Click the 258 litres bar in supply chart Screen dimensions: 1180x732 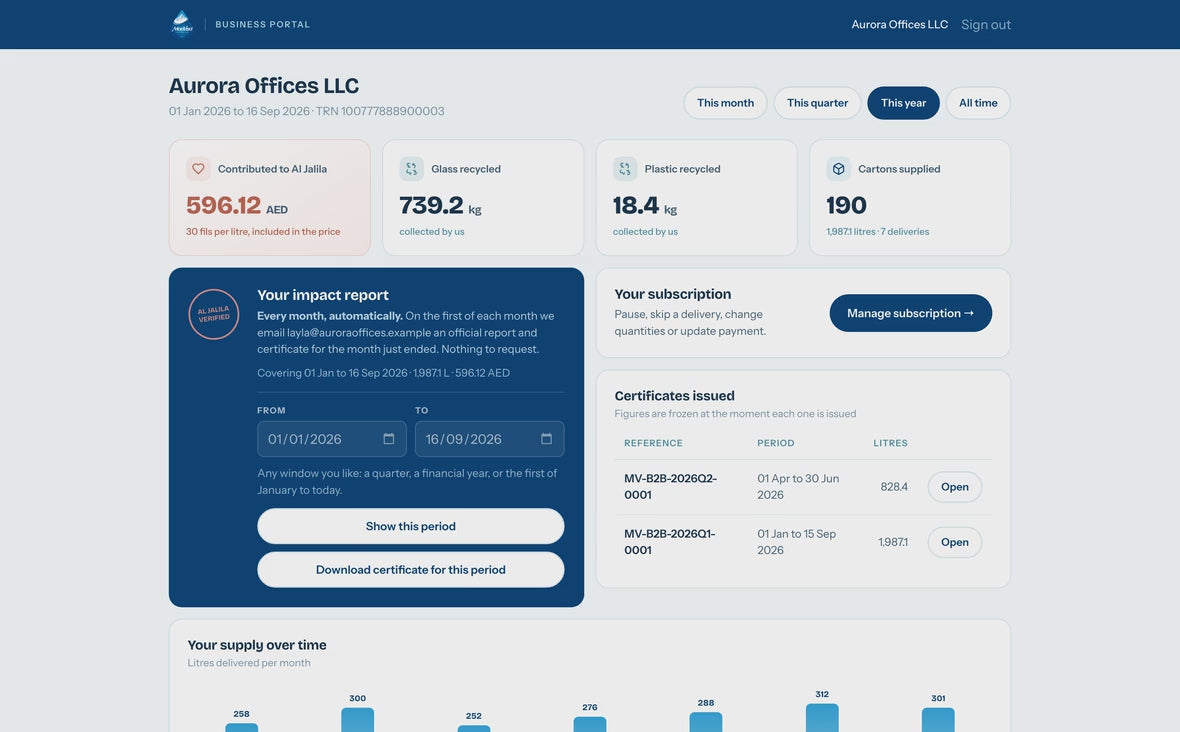coord(242,727)
